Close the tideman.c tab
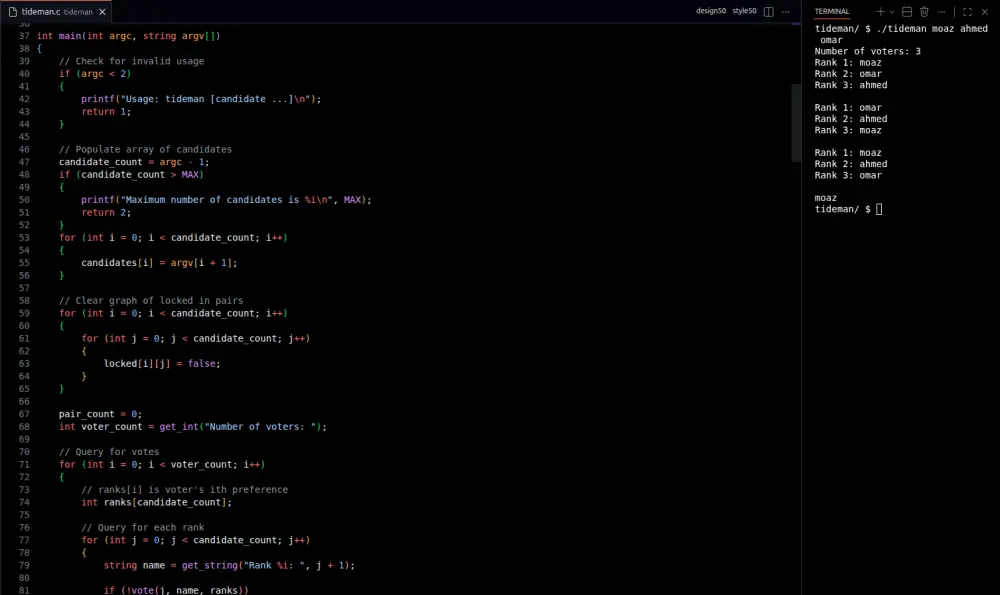1000x595 pixels. tap(102, 11)
